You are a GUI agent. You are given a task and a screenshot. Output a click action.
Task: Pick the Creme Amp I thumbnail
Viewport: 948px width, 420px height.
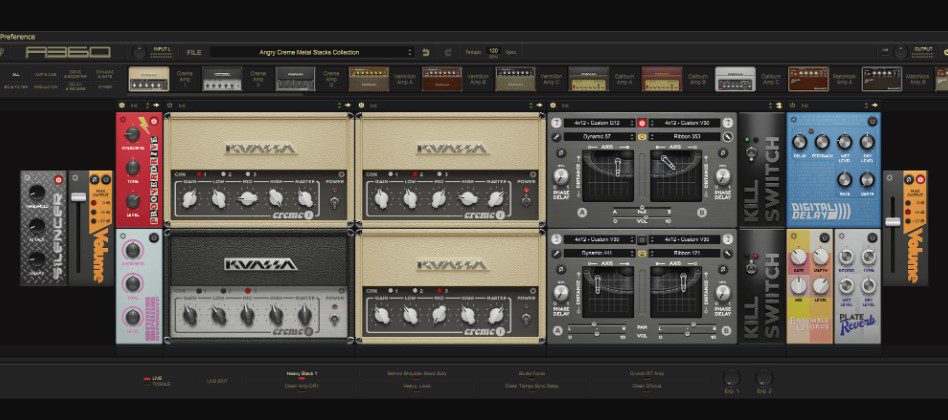[149, 79]
